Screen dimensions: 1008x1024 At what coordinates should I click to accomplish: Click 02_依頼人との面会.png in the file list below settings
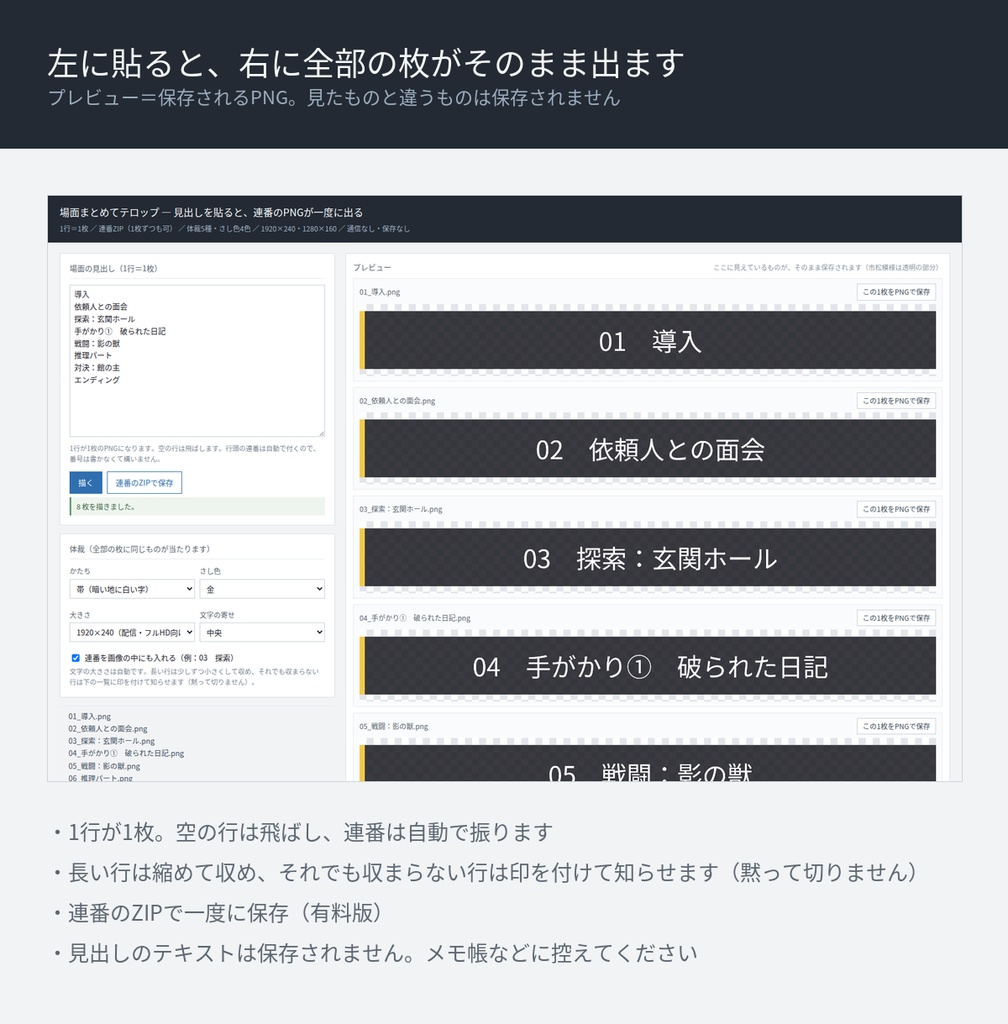tap(108, 728)
